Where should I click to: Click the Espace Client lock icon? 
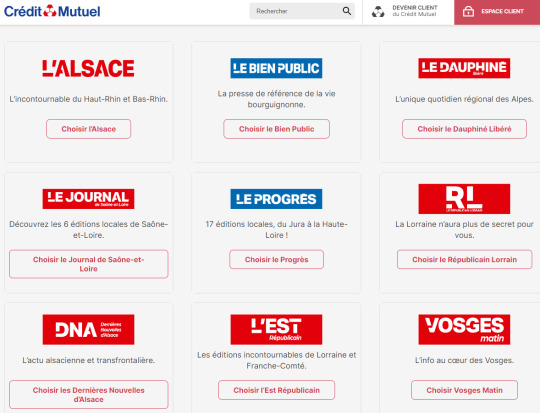(x=468, y=12)
